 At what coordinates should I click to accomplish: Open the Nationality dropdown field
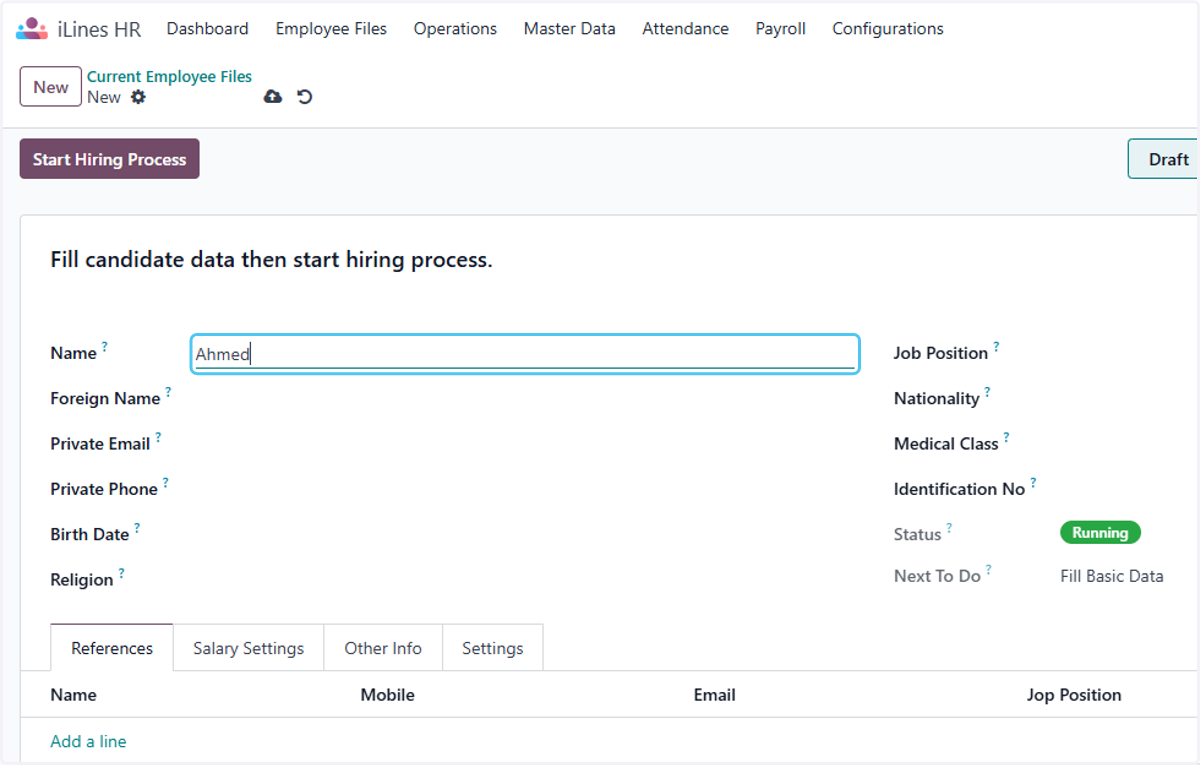[x=1130, y=398]
